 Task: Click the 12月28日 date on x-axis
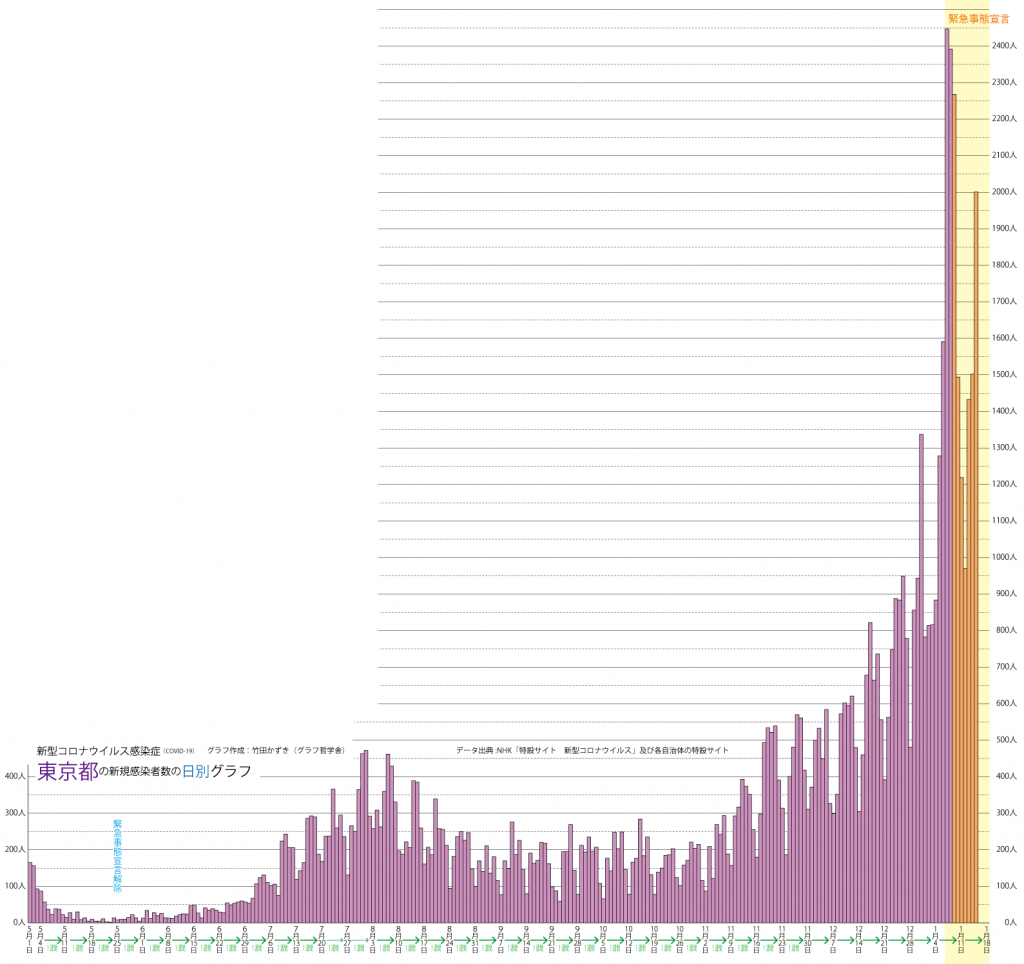[910, 942]
